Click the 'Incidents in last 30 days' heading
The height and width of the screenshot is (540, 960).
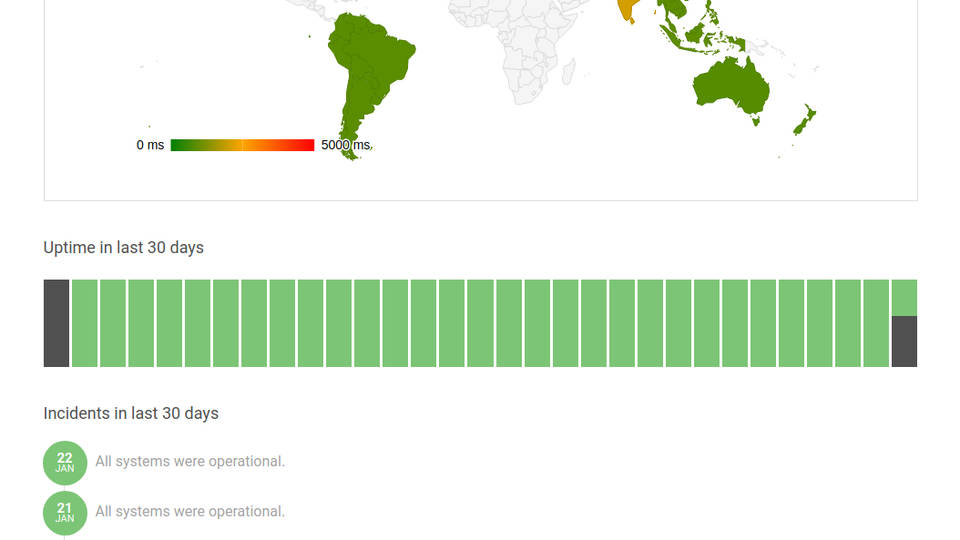[x=131, y=413]
